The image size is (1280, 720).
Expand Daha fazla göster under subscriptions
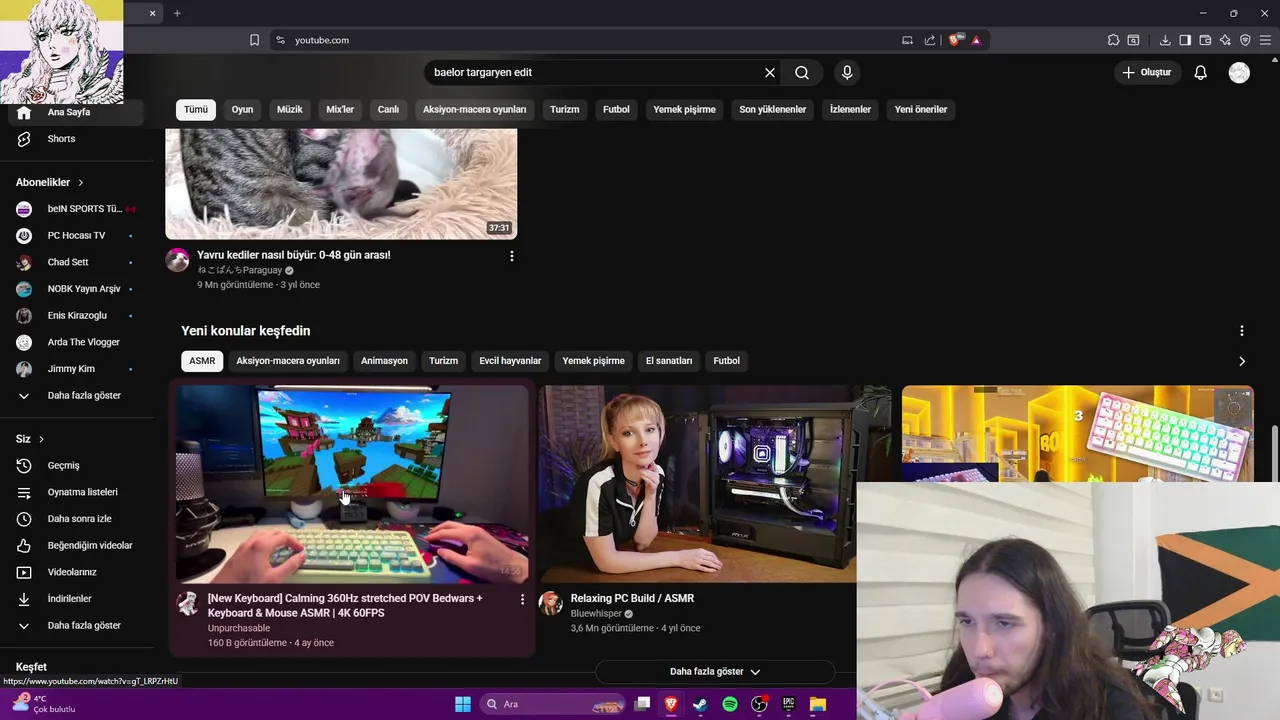76,395
